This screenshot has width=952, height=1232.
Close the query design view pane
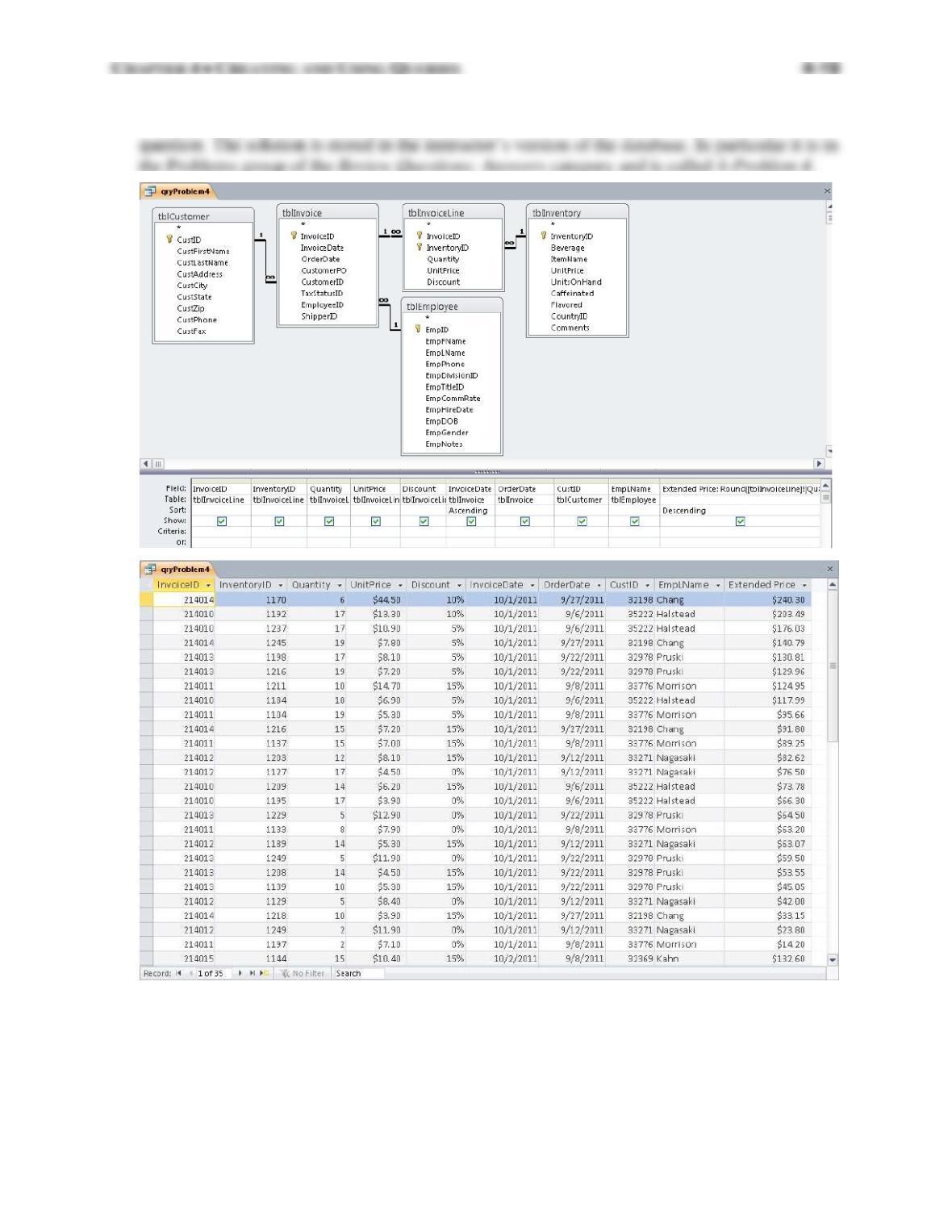pos(827,191)
